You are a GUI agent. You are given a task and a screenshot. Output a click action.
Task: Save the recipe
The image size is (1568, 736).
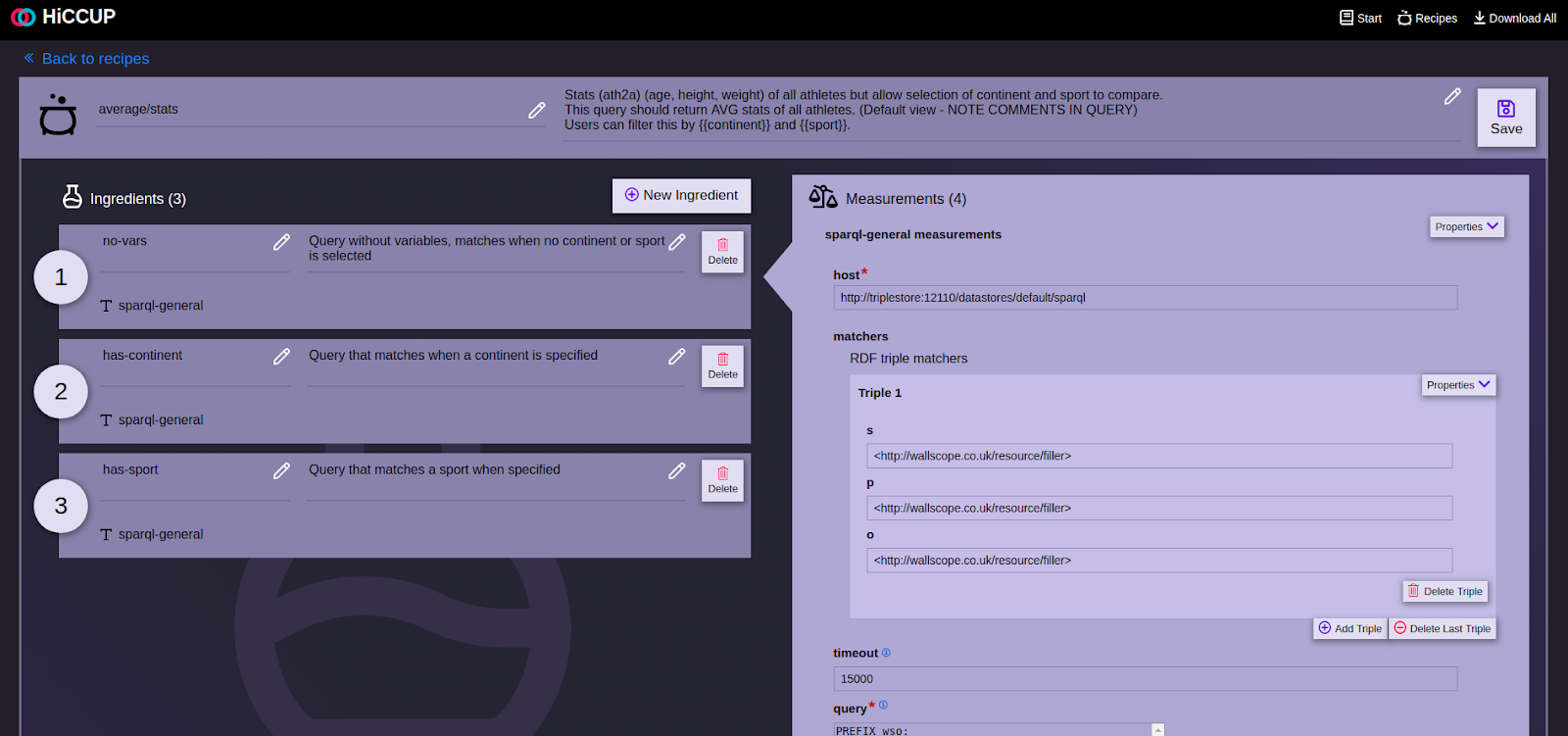(x=1506, y=118)
